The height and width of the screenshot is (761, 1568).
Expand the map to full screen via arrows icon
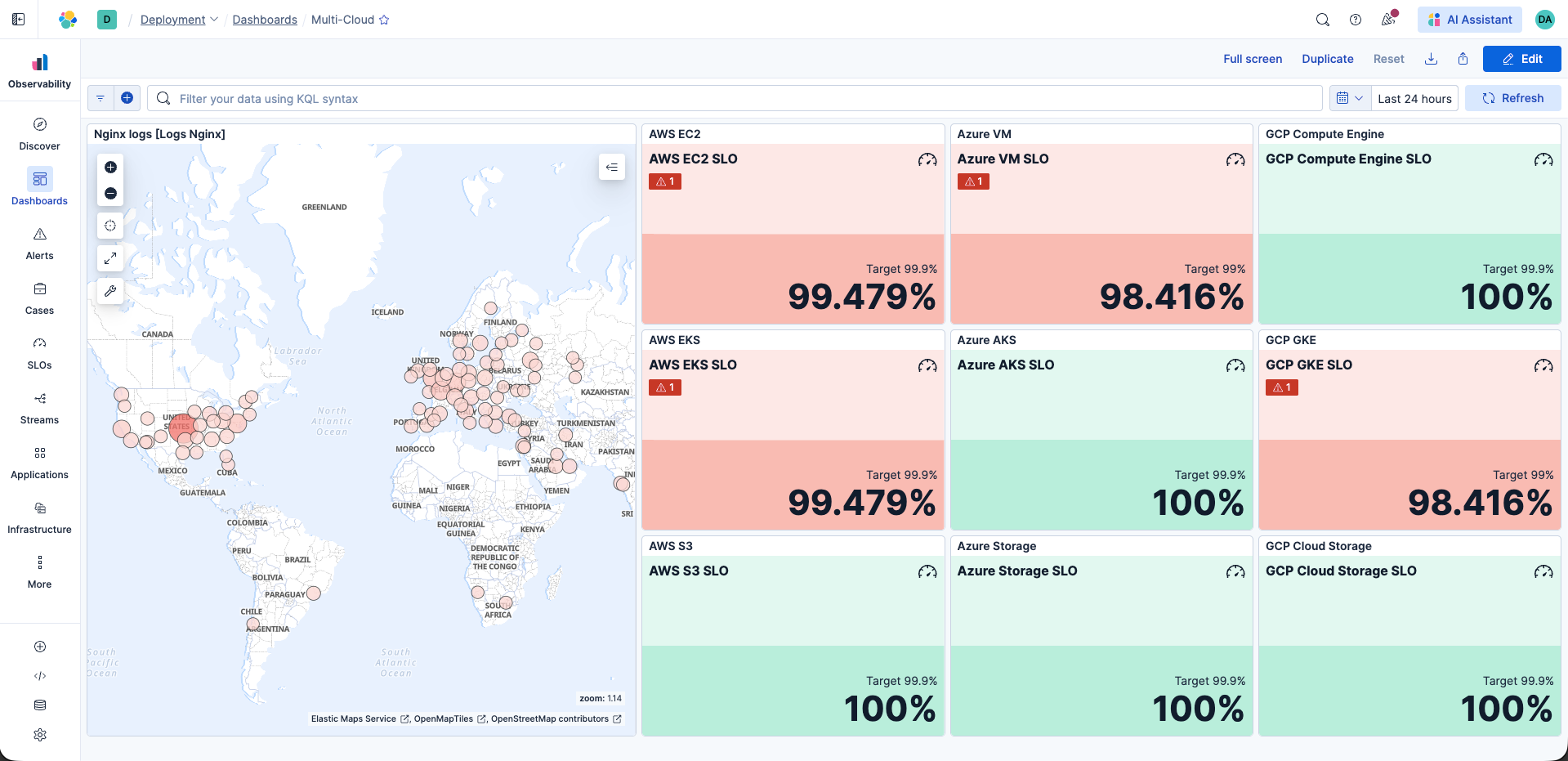coord(110,258)
